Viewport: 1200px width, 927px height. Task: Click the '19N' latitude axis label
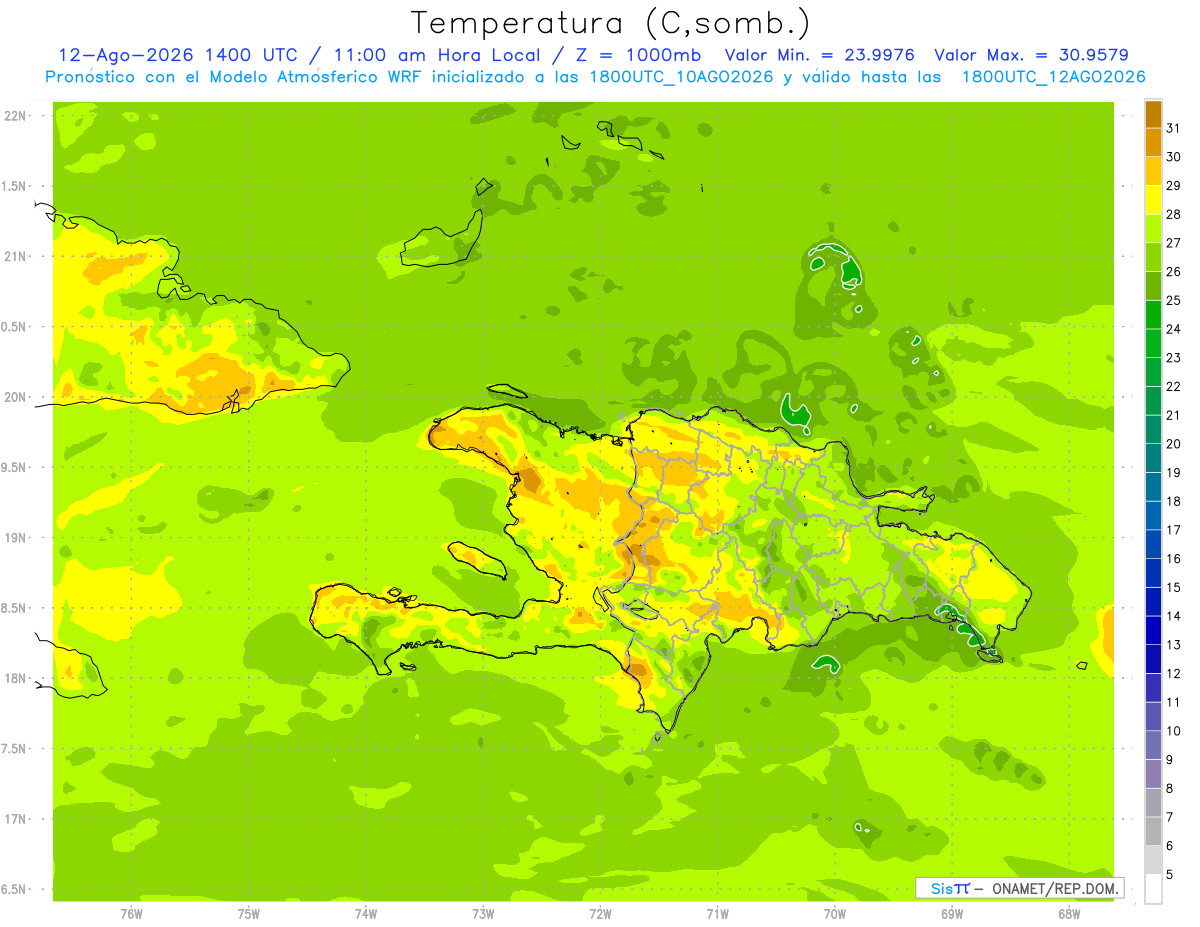(15, 538)
